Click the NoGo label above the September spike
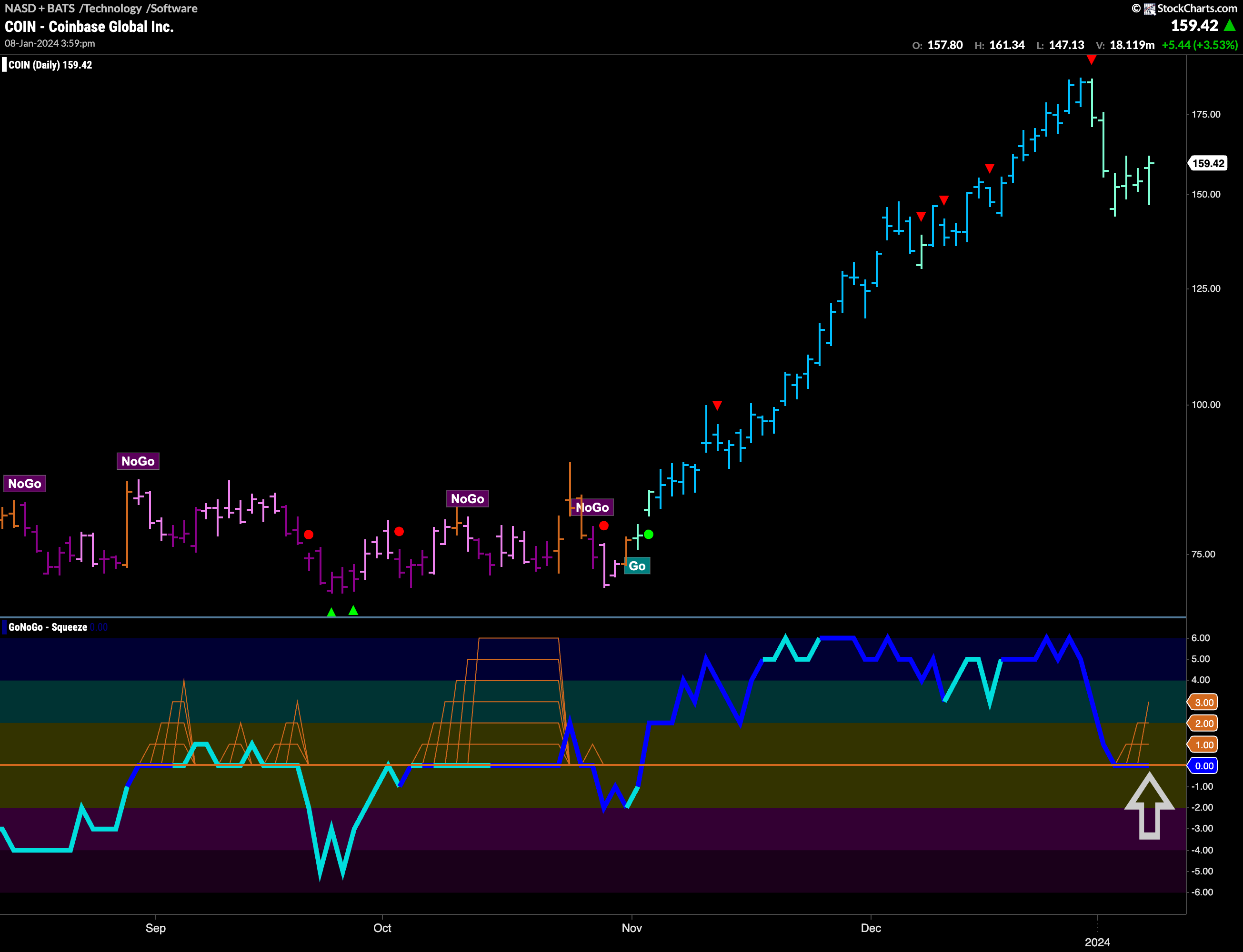 [x=138, y=461]
